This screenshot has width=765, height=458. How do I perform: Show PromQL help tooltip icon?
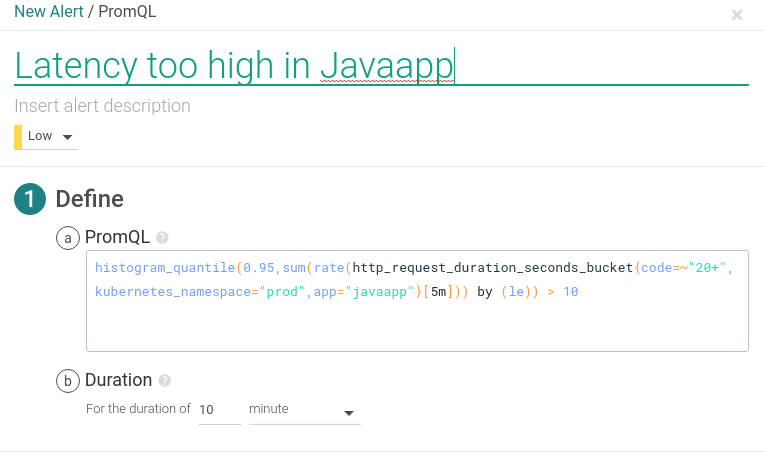162,238
